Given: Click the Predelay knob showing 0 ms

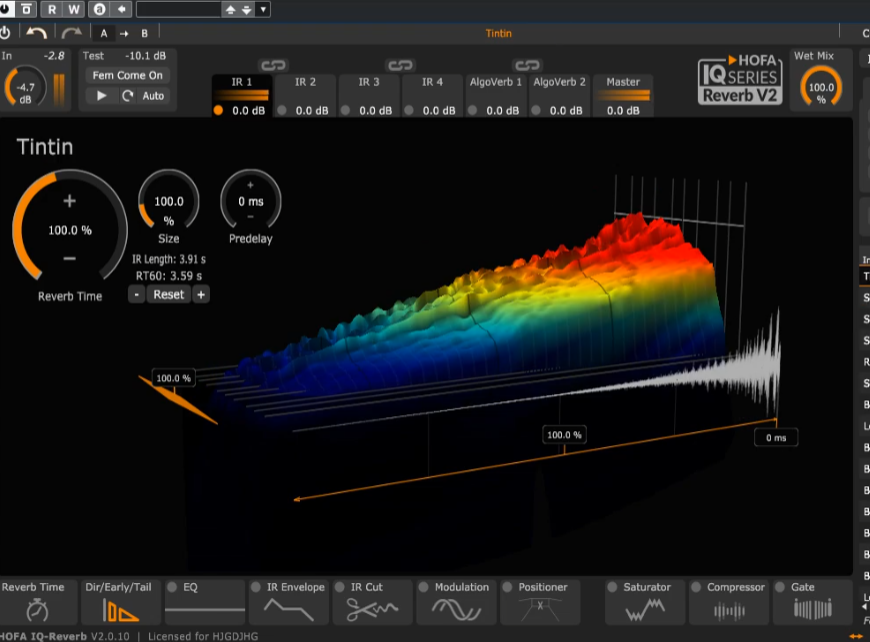Looking at the screenshot, I should click(x=251, y=200).
